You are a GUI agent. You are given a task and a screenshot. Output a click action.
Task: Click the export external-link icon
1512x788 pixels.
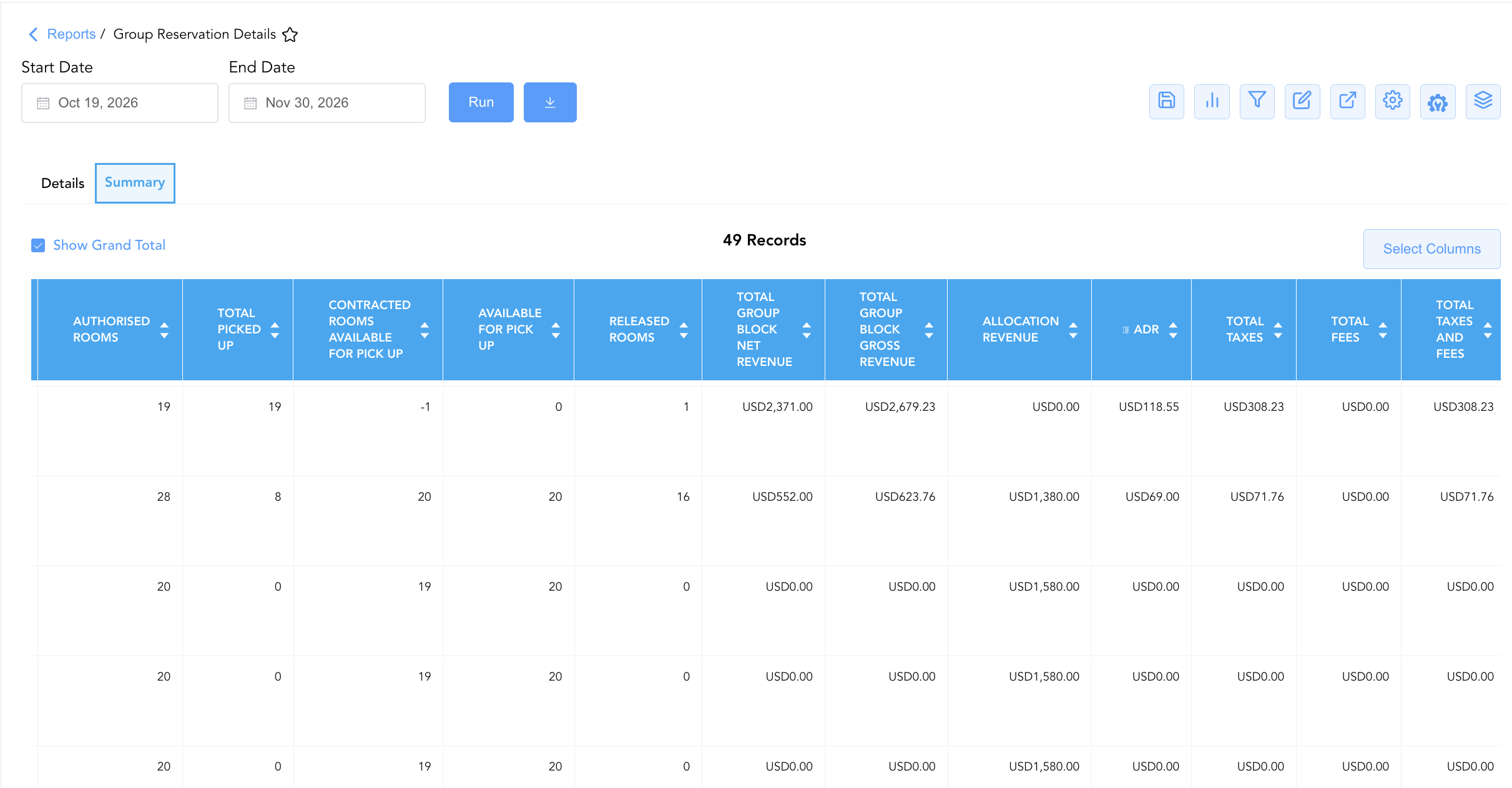(x=1347, y=101)
